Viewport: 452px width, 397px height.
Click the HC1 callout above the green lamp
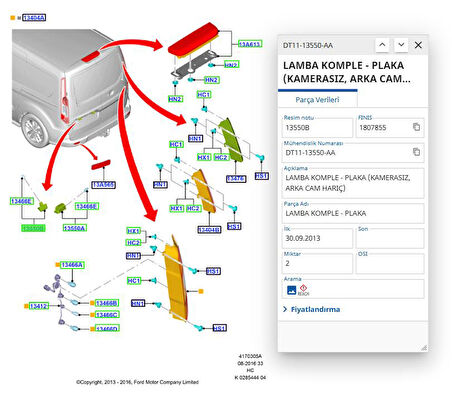click(204, 95)
